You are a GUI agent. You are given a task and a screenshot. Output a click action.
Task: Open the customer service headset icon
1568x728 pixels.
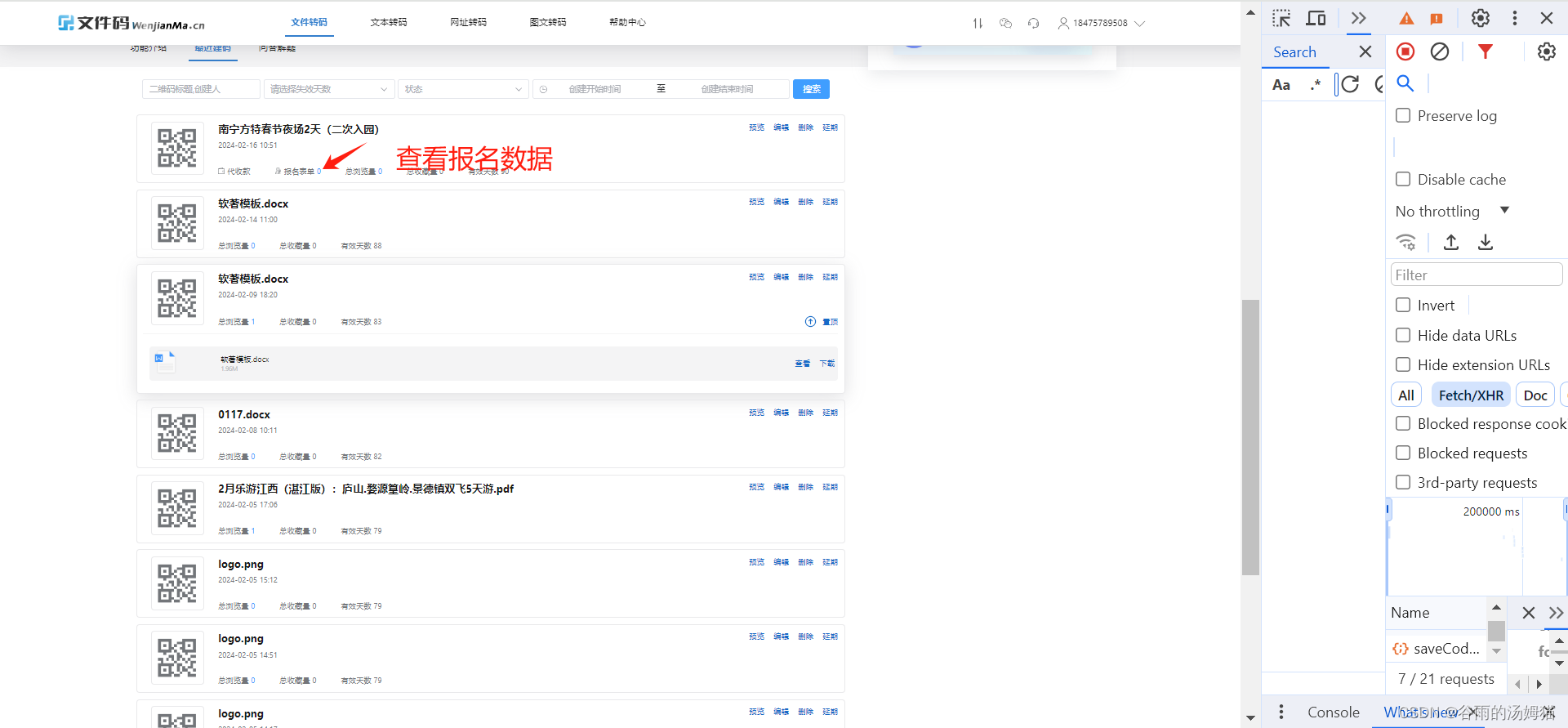(1033, 23)
